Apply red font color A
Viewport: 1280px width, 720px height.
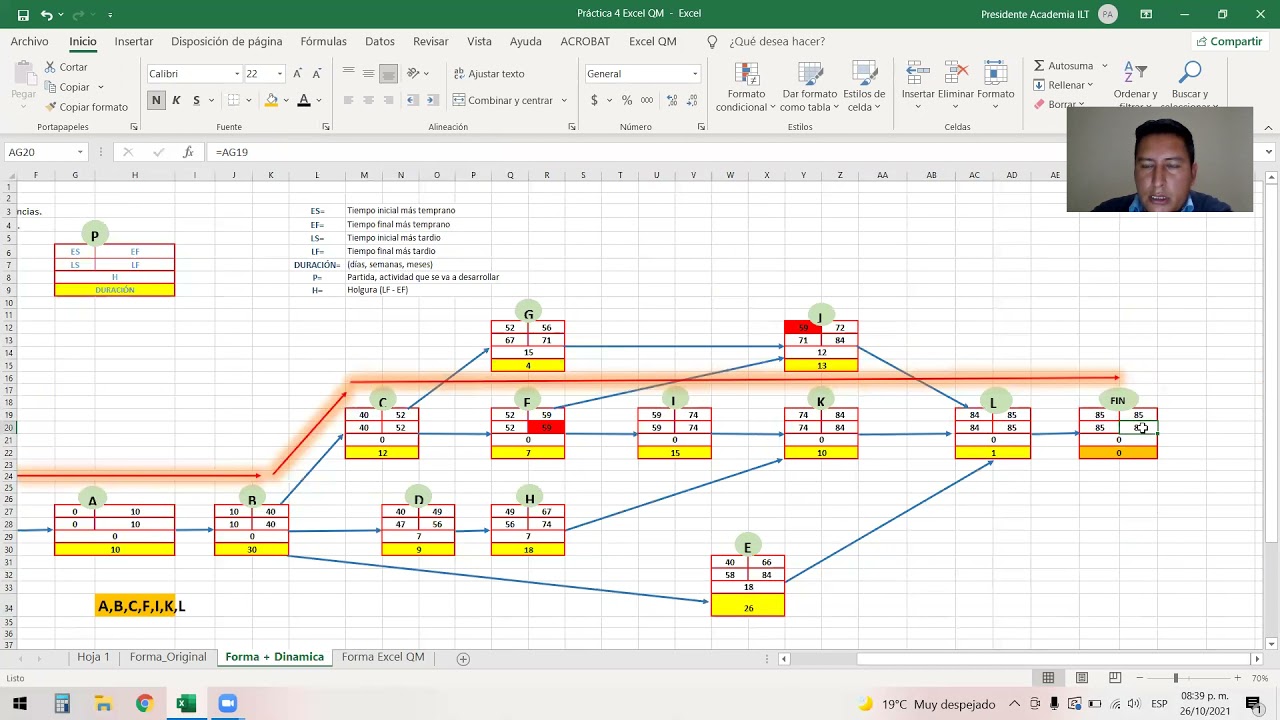[x=304, y=100]
